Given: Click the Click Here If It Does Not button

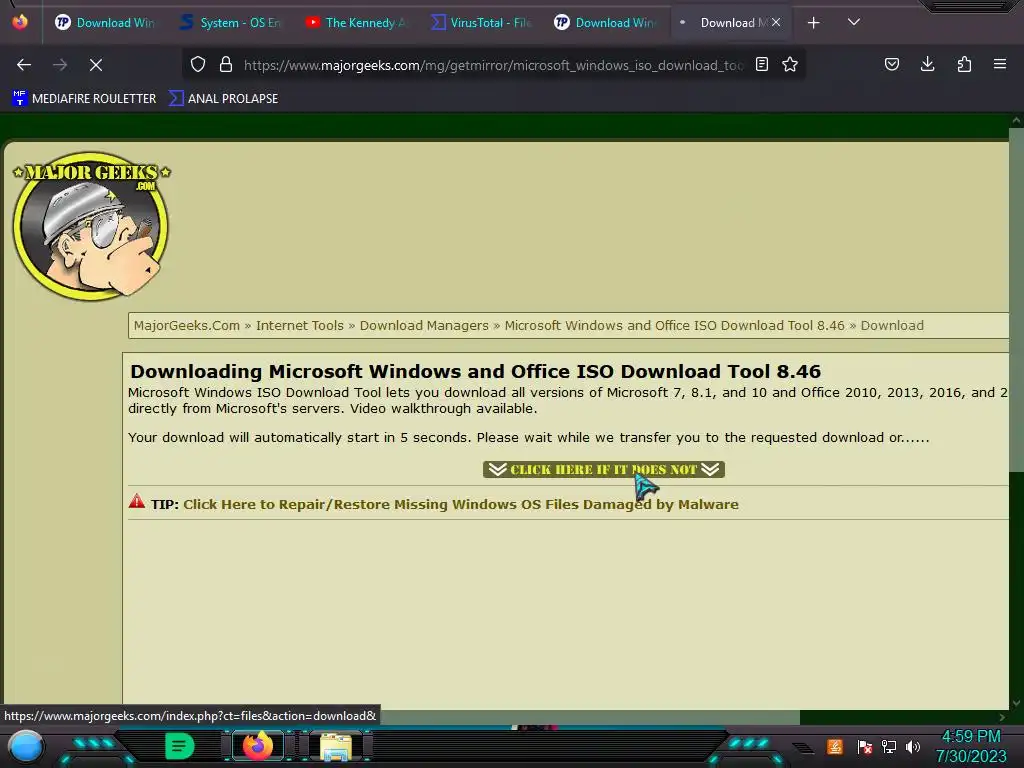Looking at the screenshot, I should pos(603,470).
